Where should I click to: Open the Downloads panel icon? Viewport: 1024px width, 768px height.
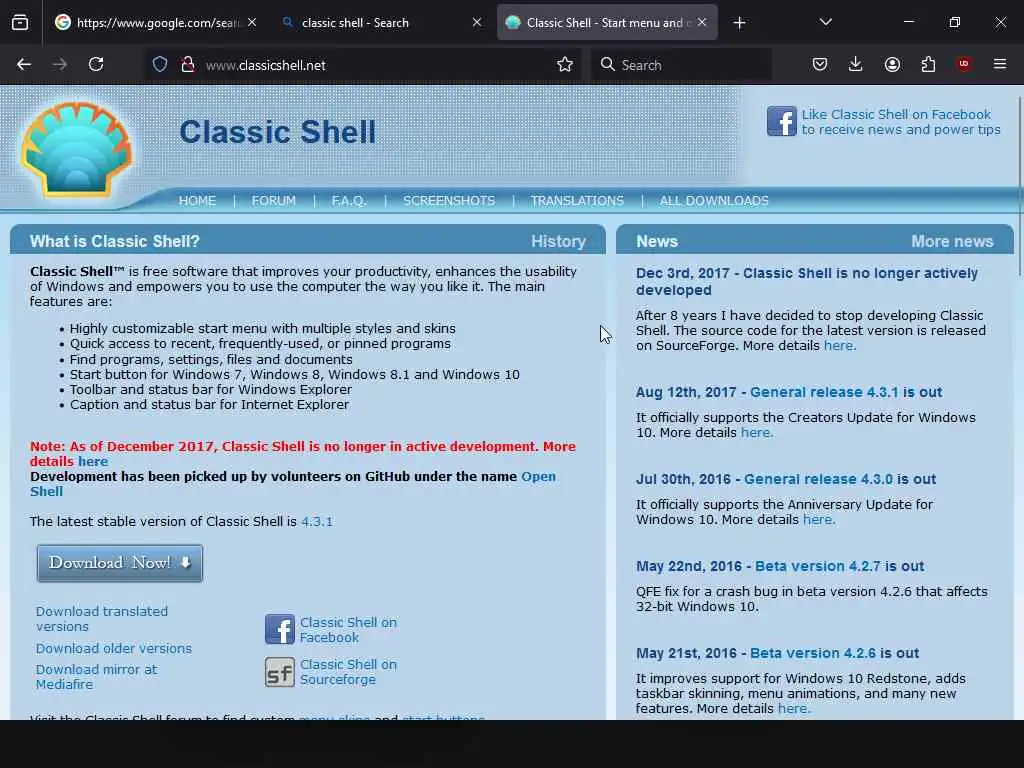856,65
